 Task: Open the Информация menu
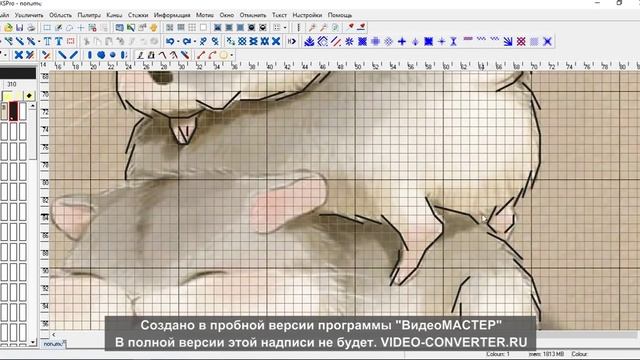(x=172, y=15)
